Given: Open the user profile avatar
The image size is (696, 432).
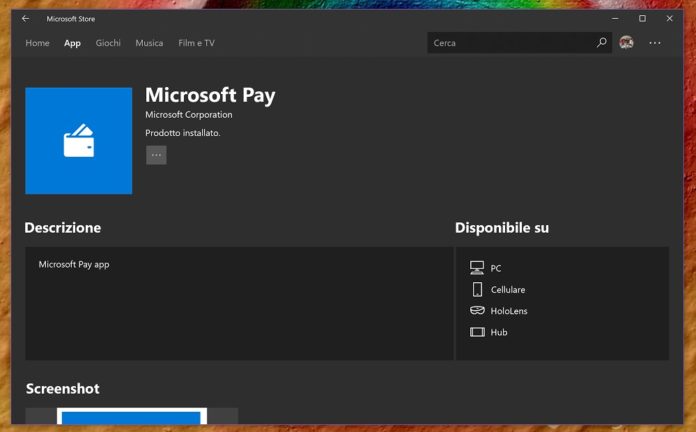Looking at the screenshot, I should coord(626,43).
